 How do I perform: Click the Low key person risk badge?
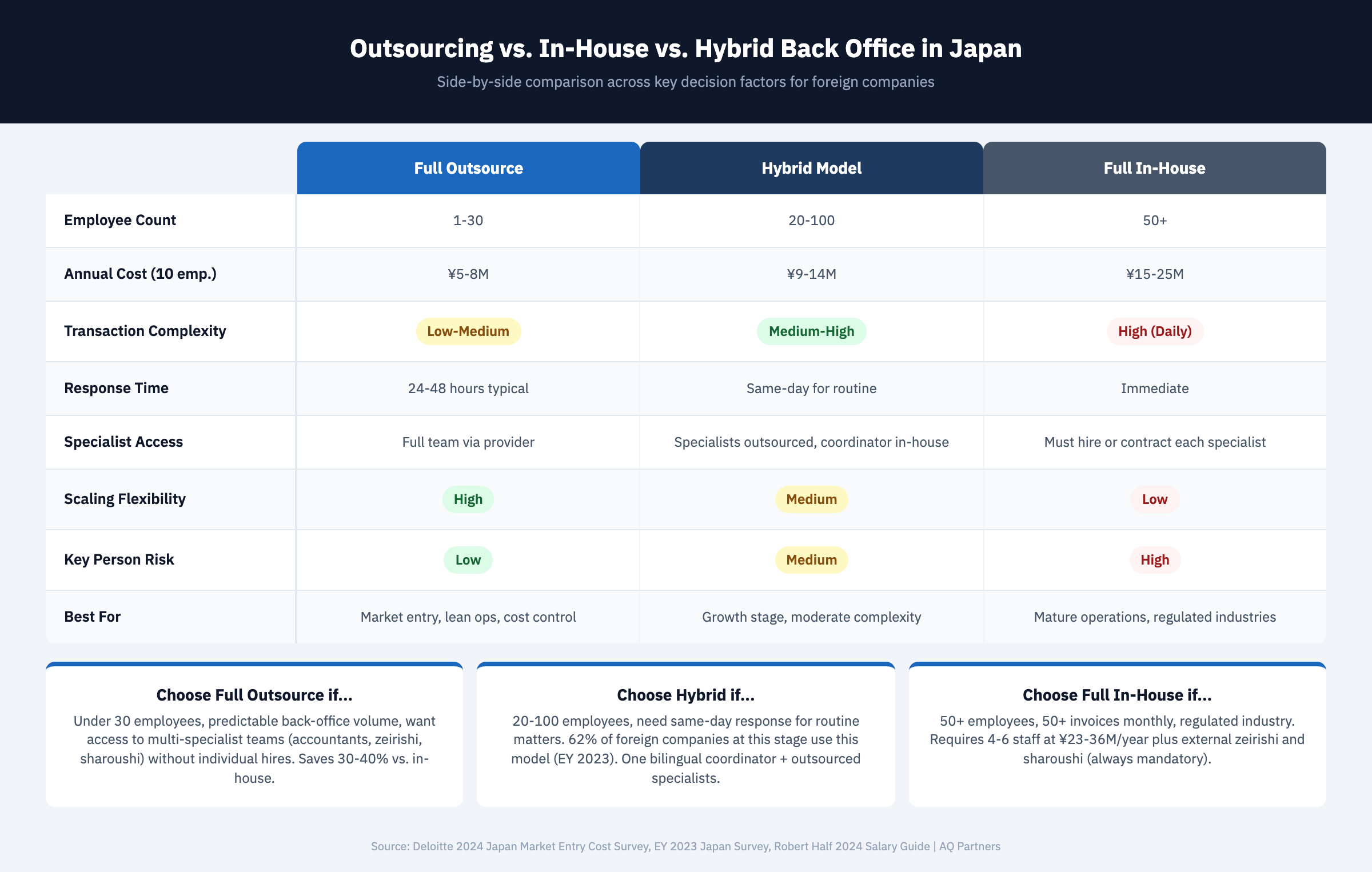[x=468, y=559]
